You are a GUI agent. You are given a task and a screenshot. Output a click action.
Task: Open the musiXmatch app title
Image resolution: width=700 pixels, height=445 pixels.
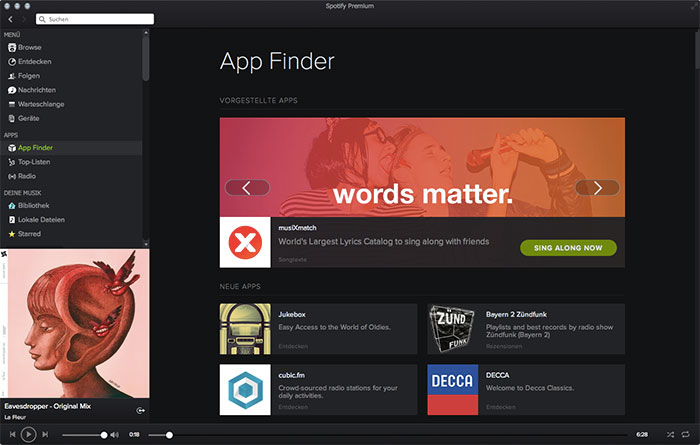297,228
